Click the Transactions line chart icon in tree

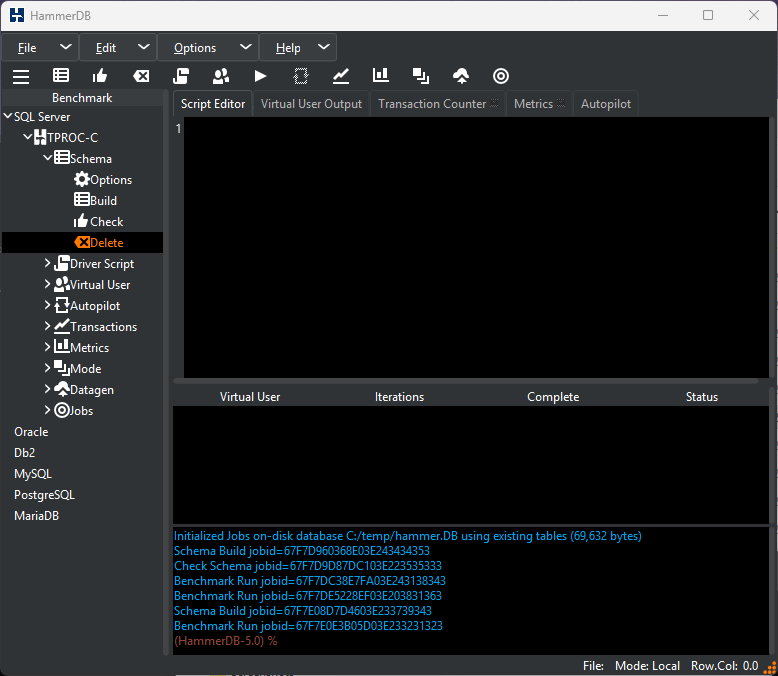(62, 326)
